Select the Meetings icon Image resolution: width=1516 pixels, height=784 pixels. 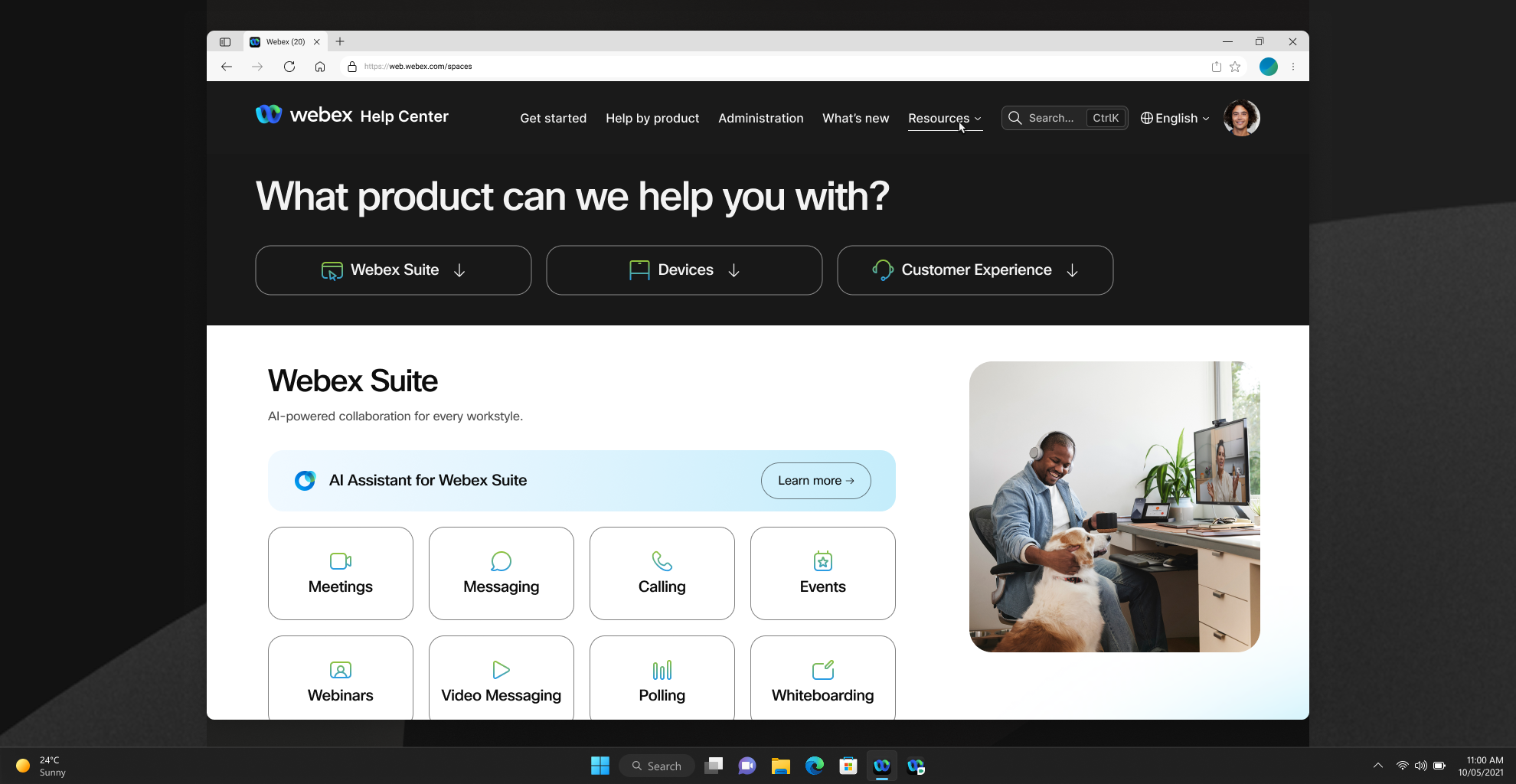[340, 561]
